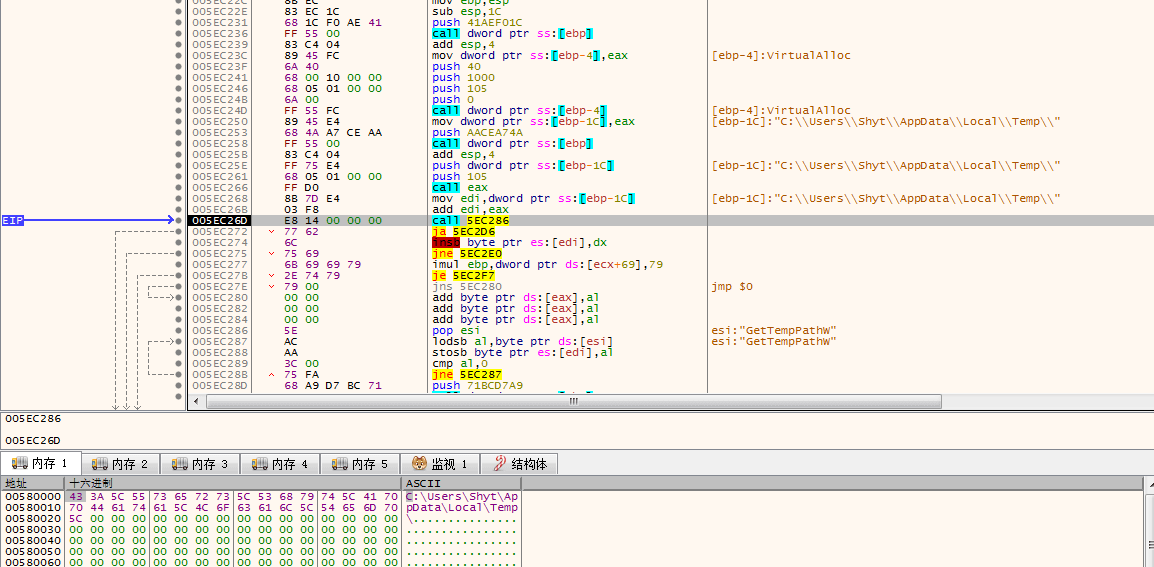Click the 地址 column header in dump
The width and height of the screenshot is (1154, 567).
32,483
